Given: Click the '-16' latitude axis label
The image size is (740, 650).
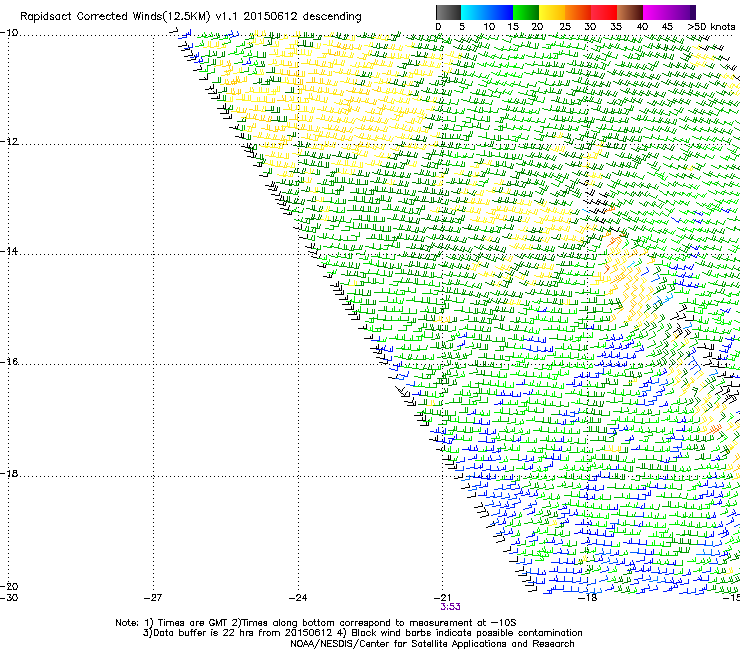Looking at the screenshot, I should click(x=9, y=362).
